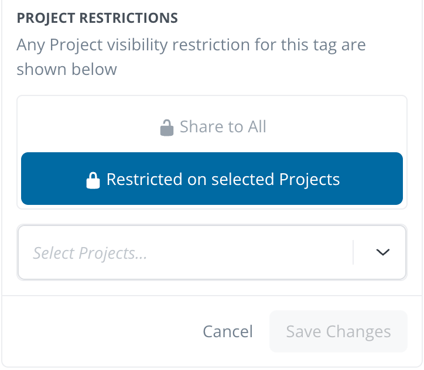
Task: Click the grey unlocked padlock icon
Action: click(167, 128)
